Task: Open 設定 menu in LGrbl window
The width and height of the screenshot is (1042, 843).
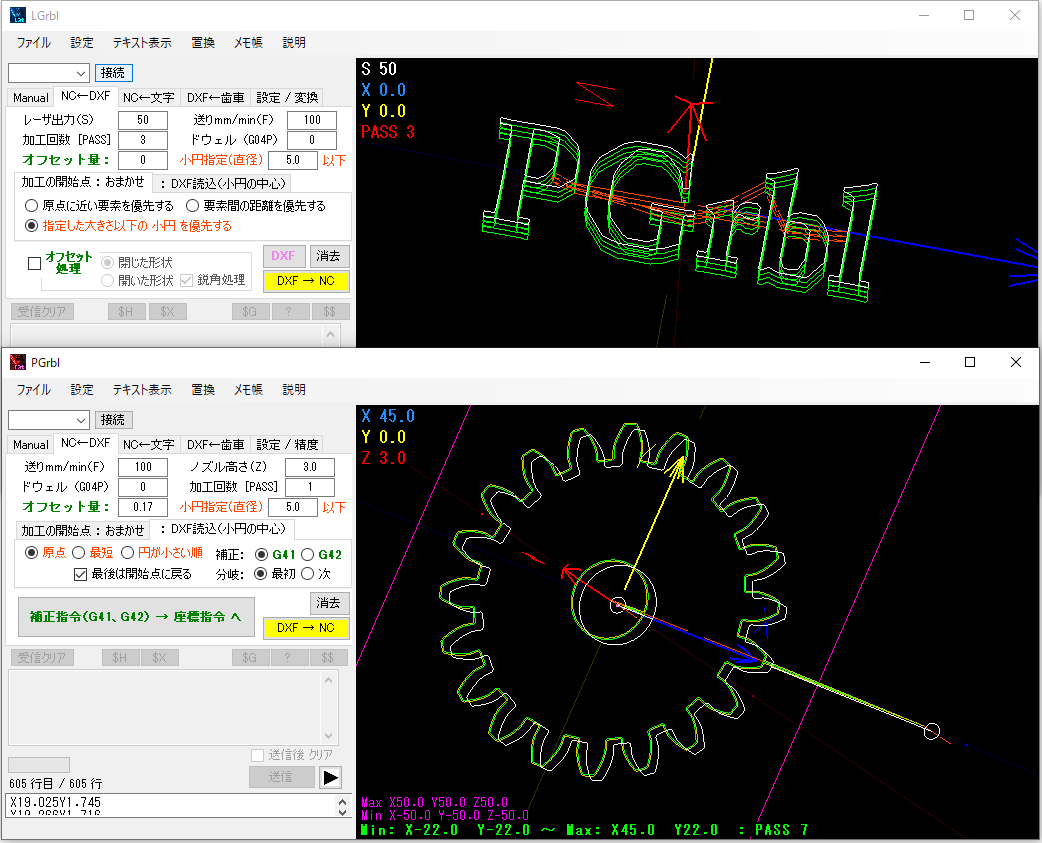Action: (82, 43)
